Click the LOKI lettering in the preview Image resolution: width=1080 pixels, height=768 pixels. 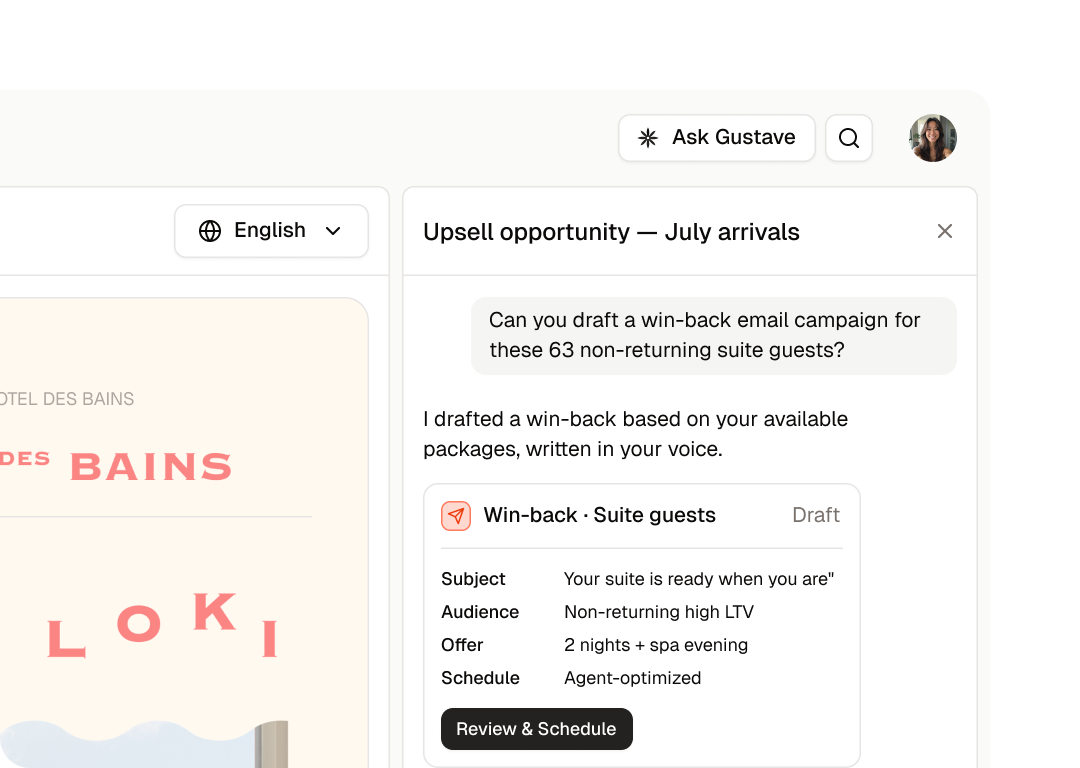(x=163, y=624)
